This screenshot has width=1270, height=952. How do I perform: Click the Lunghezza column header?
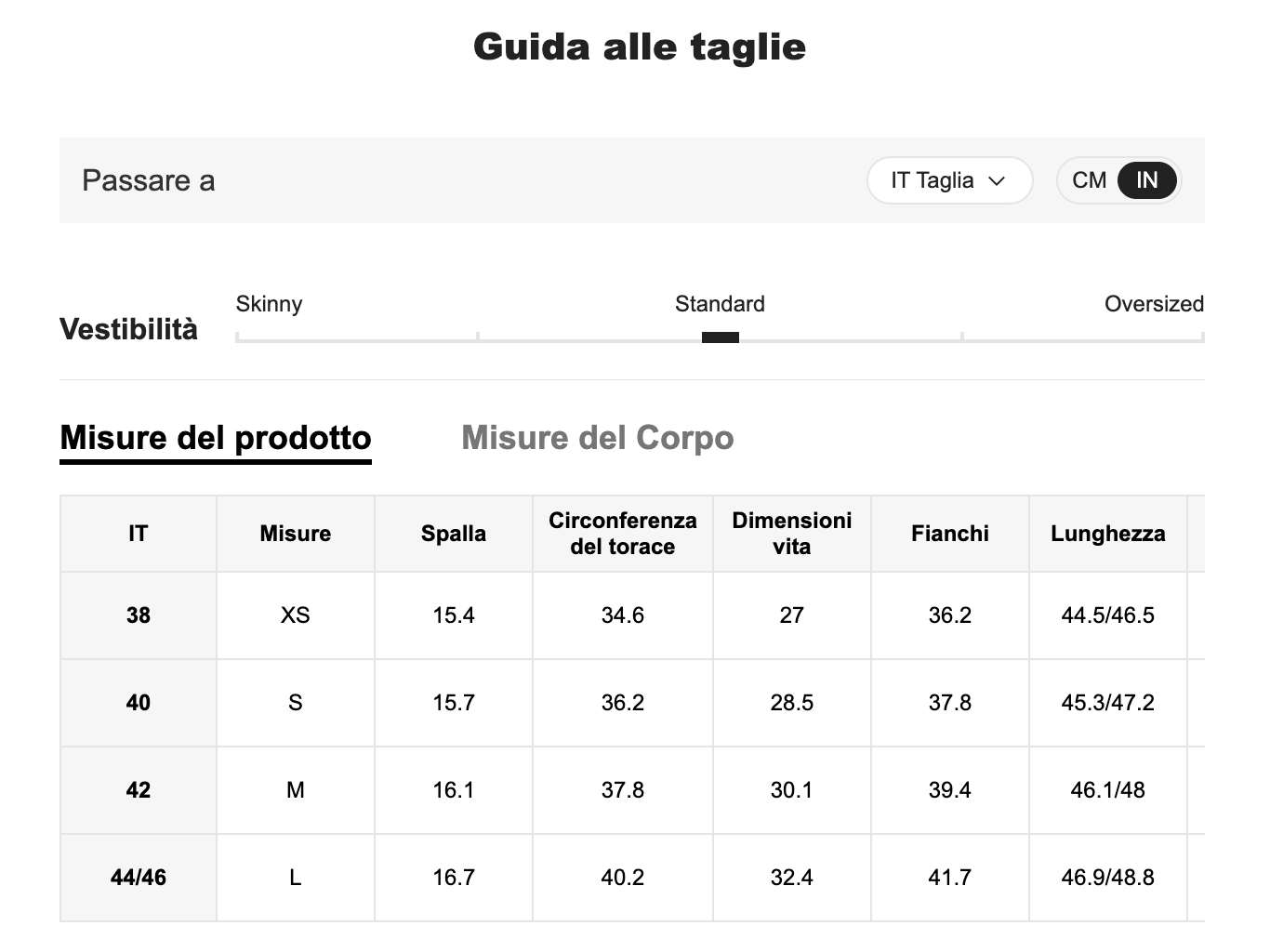point(1107,534)
